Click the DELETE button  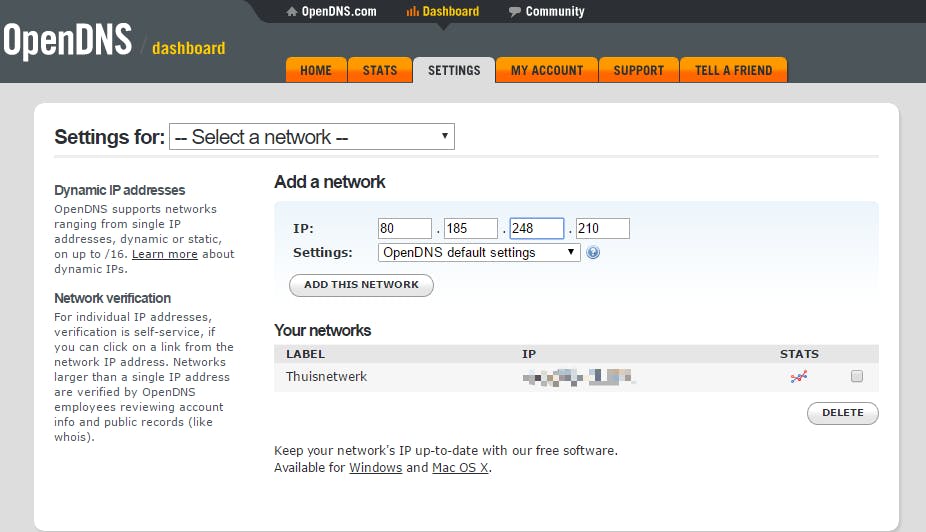click(843, 413)
